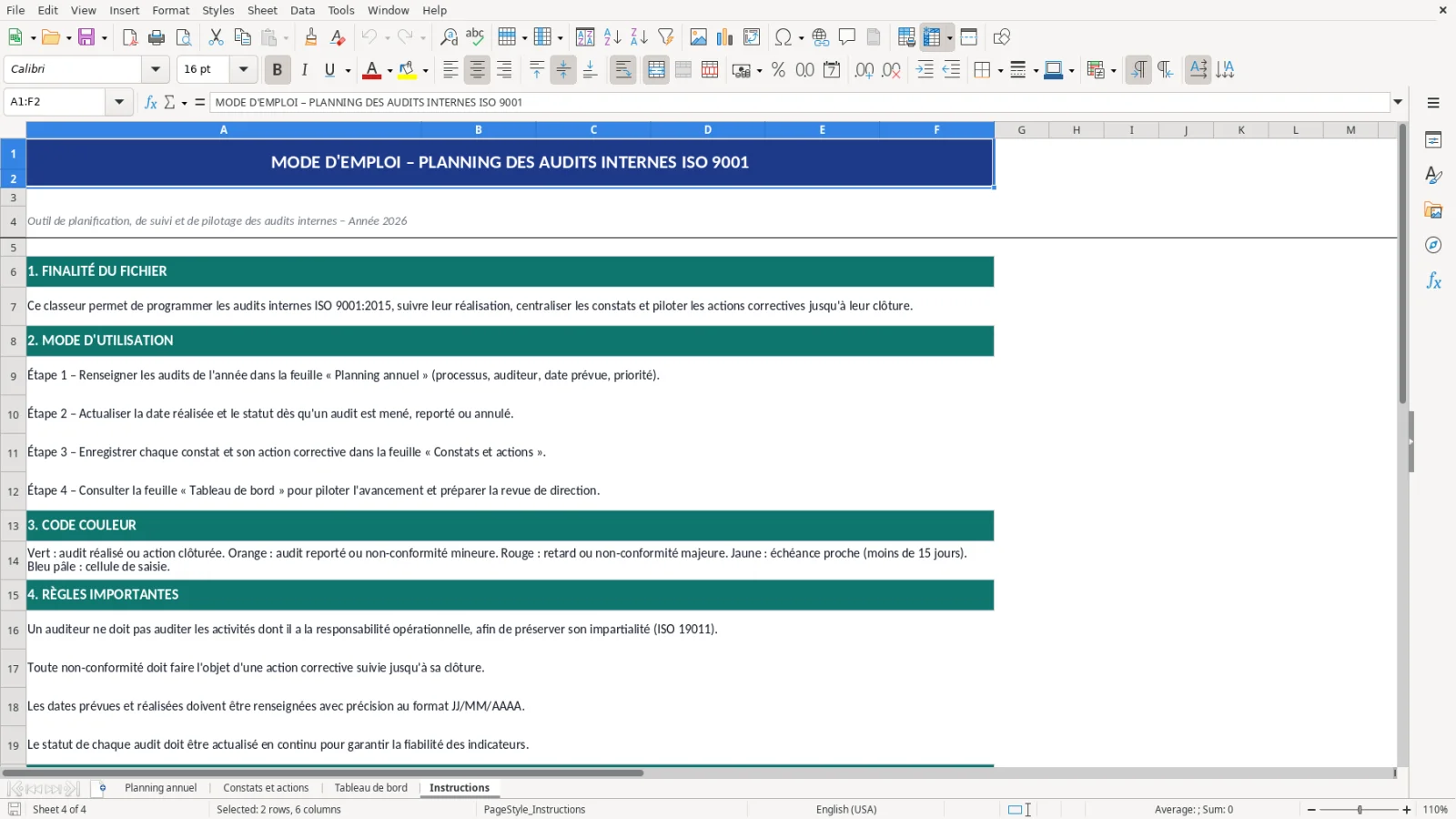Select column G header
The height and width of the screenshot is (819, 1456).
coord(1021,130)
